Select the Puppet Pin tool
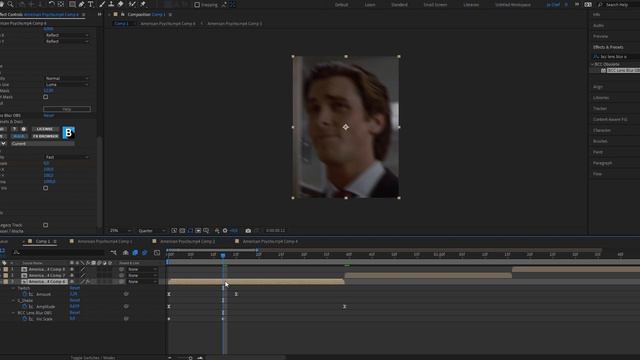 [143, 4]
